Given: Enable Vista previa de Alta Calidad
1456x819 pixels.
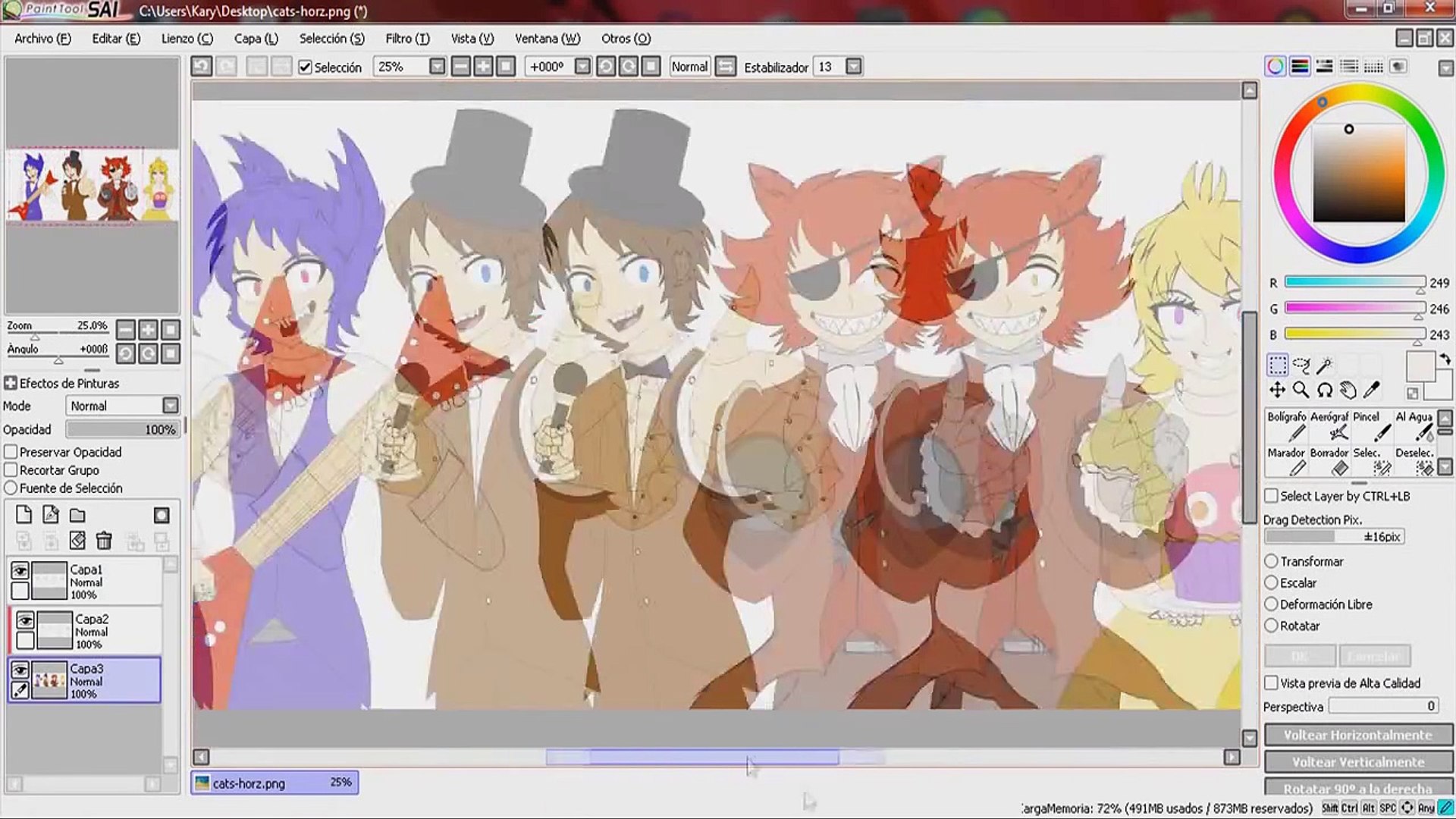Looking at the screenshot, I should tap(1272, 683).
